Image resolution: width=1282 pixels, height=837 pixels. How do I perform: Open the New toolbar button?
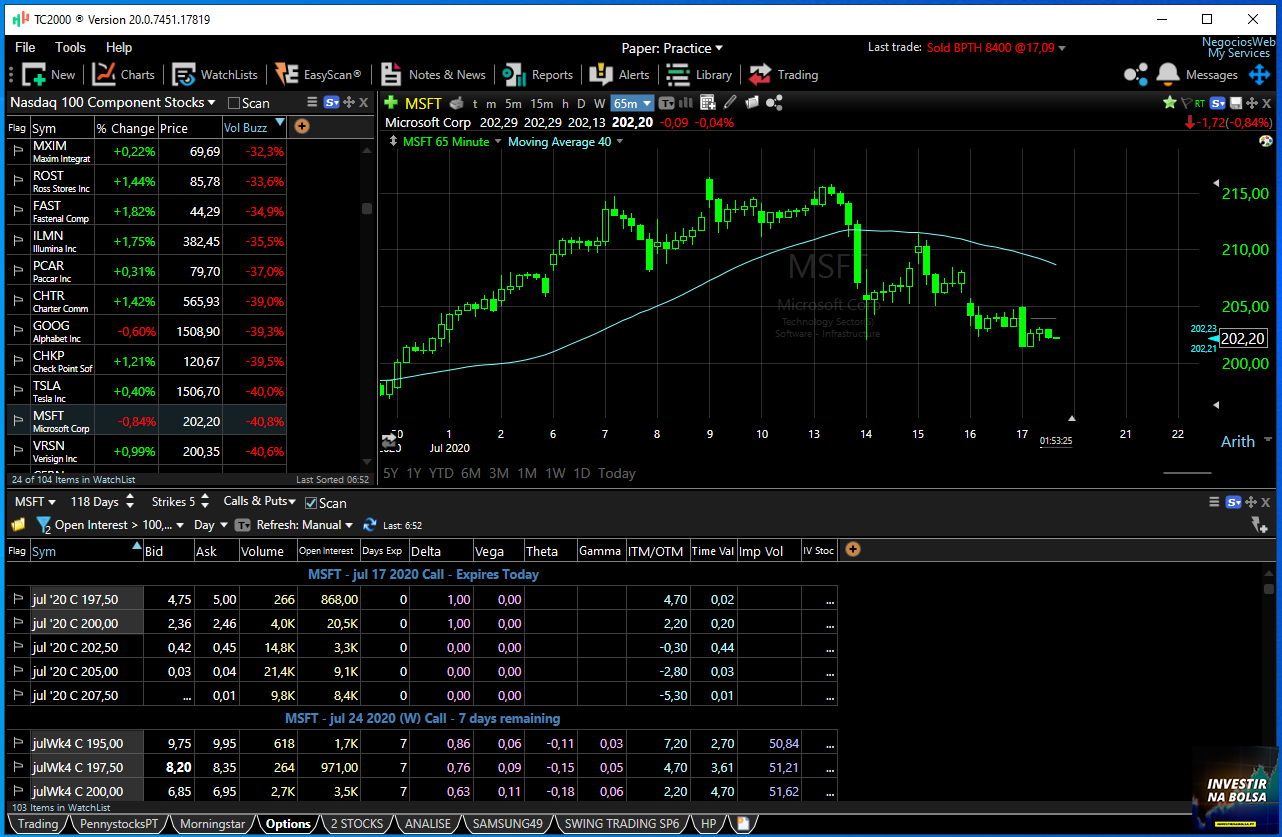[49, 75]
